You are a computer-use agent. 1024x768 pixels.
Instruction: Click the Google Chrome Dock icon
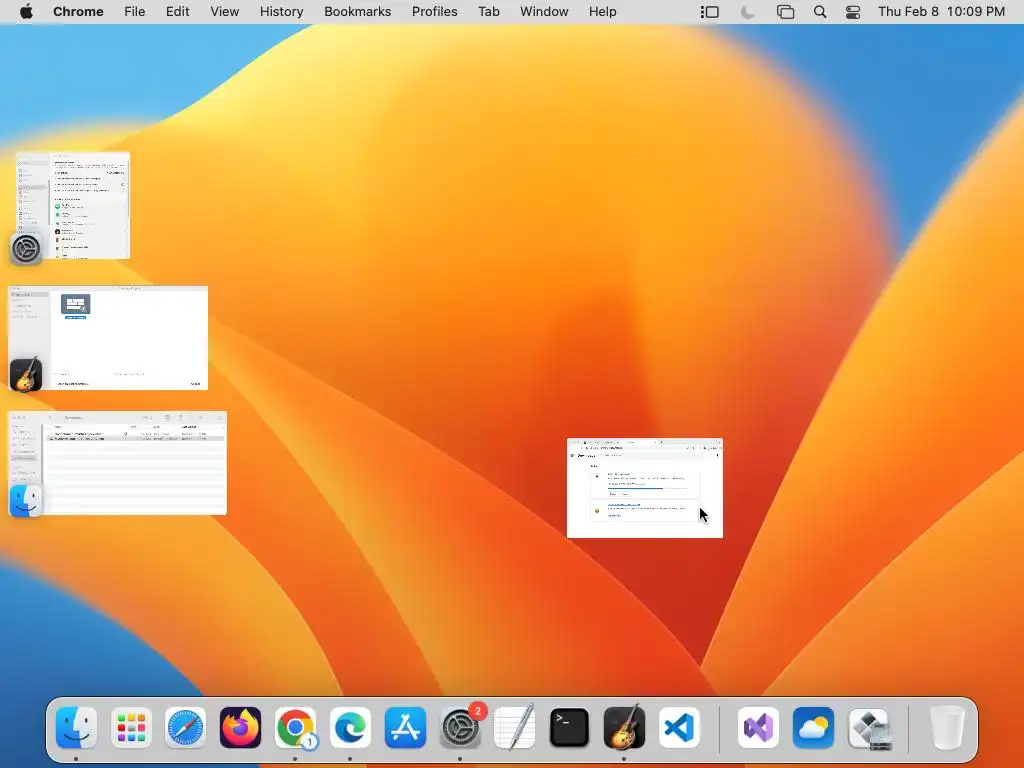point(295,727)
